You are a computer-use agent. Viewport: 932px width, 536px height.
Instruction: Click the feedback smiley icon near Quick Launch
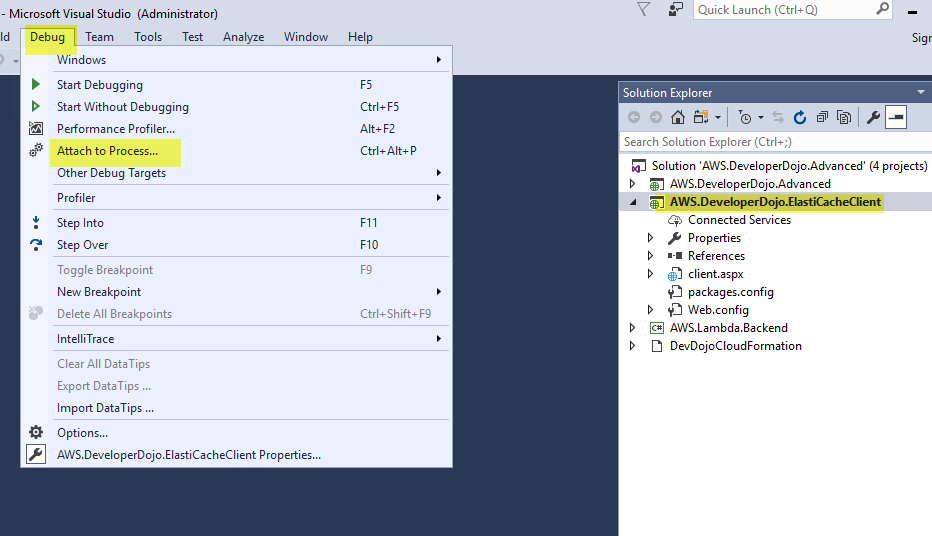pos(676,10)
